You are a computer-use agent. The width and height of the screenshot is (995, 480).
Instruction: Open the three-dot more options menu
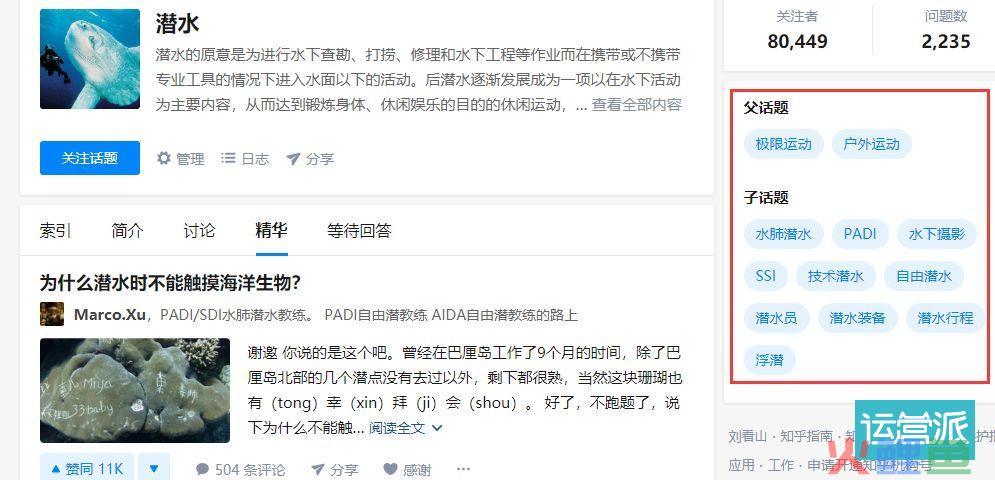463,469
